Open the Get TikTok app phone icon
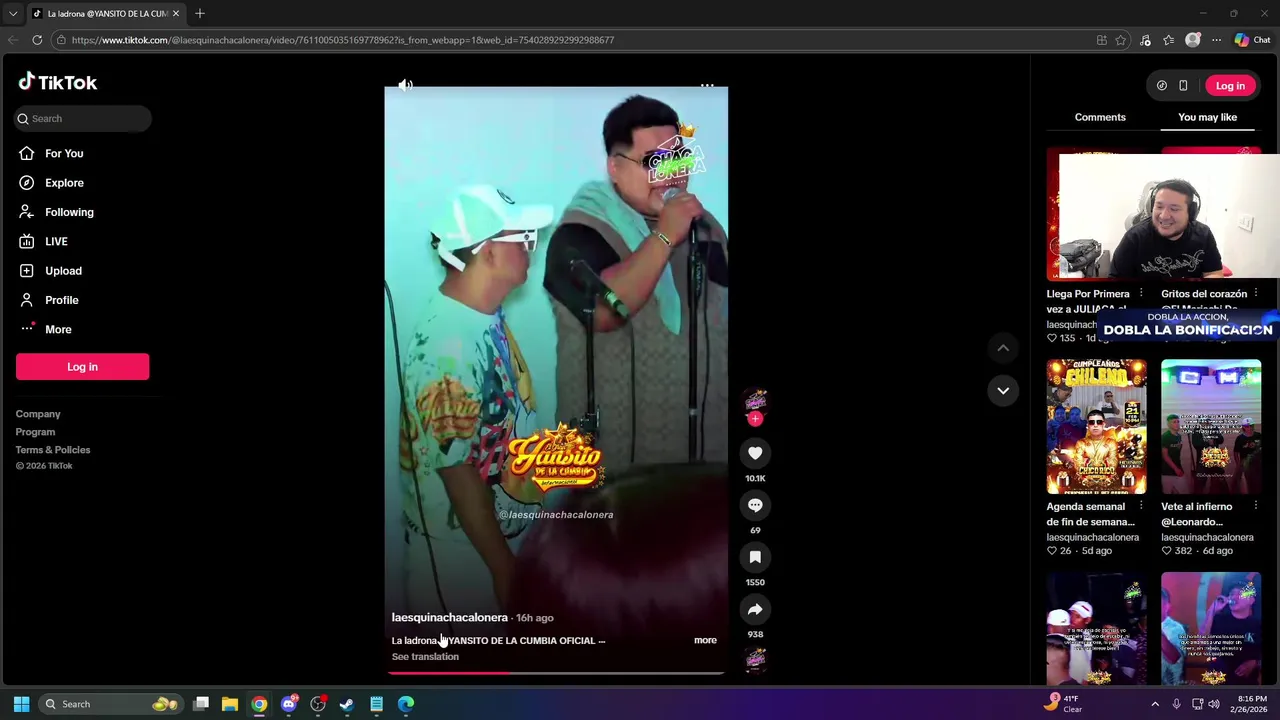 point(1183,86)
